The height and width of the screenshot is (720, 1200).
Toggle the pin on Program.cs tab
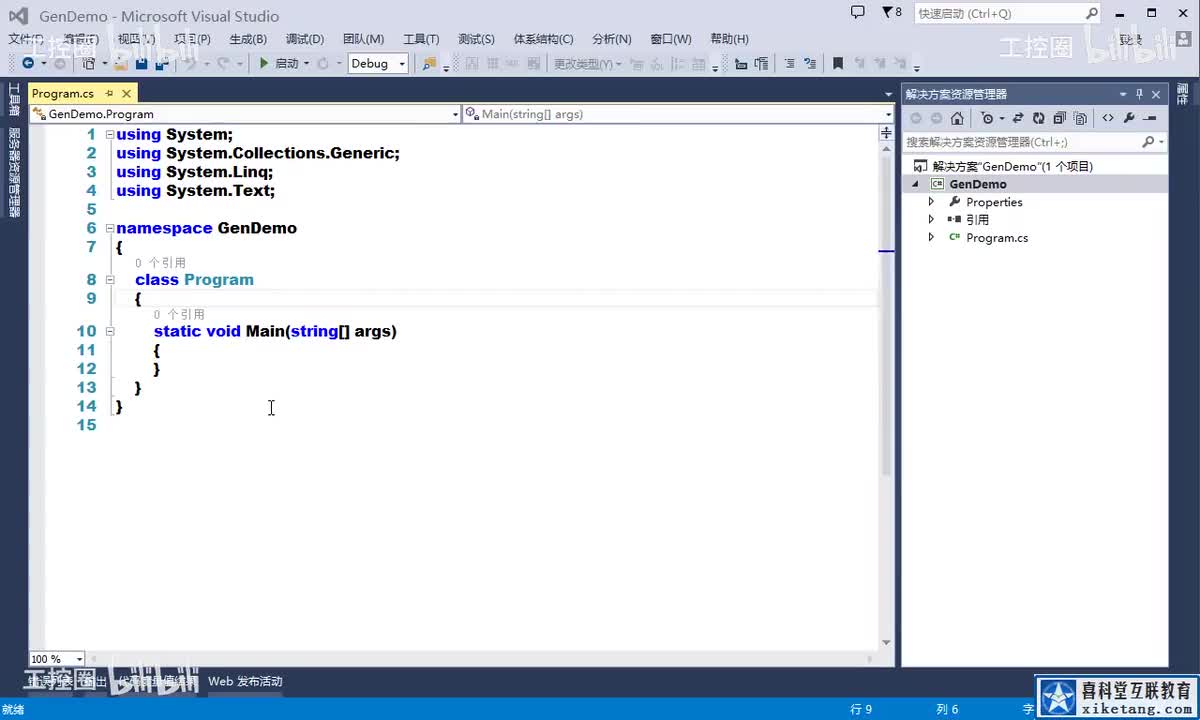tap(109, 93)
